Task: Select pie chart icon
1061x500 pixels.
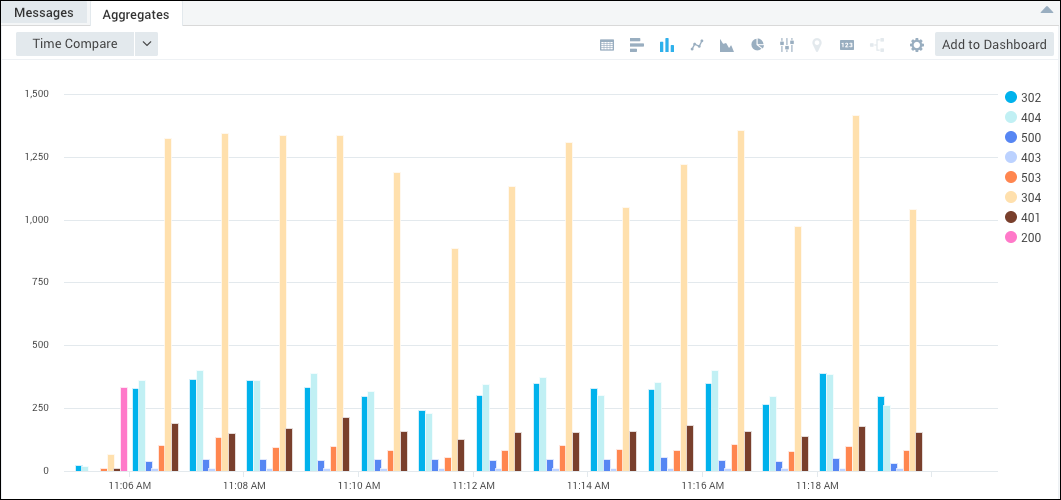Action: (757, 45)
